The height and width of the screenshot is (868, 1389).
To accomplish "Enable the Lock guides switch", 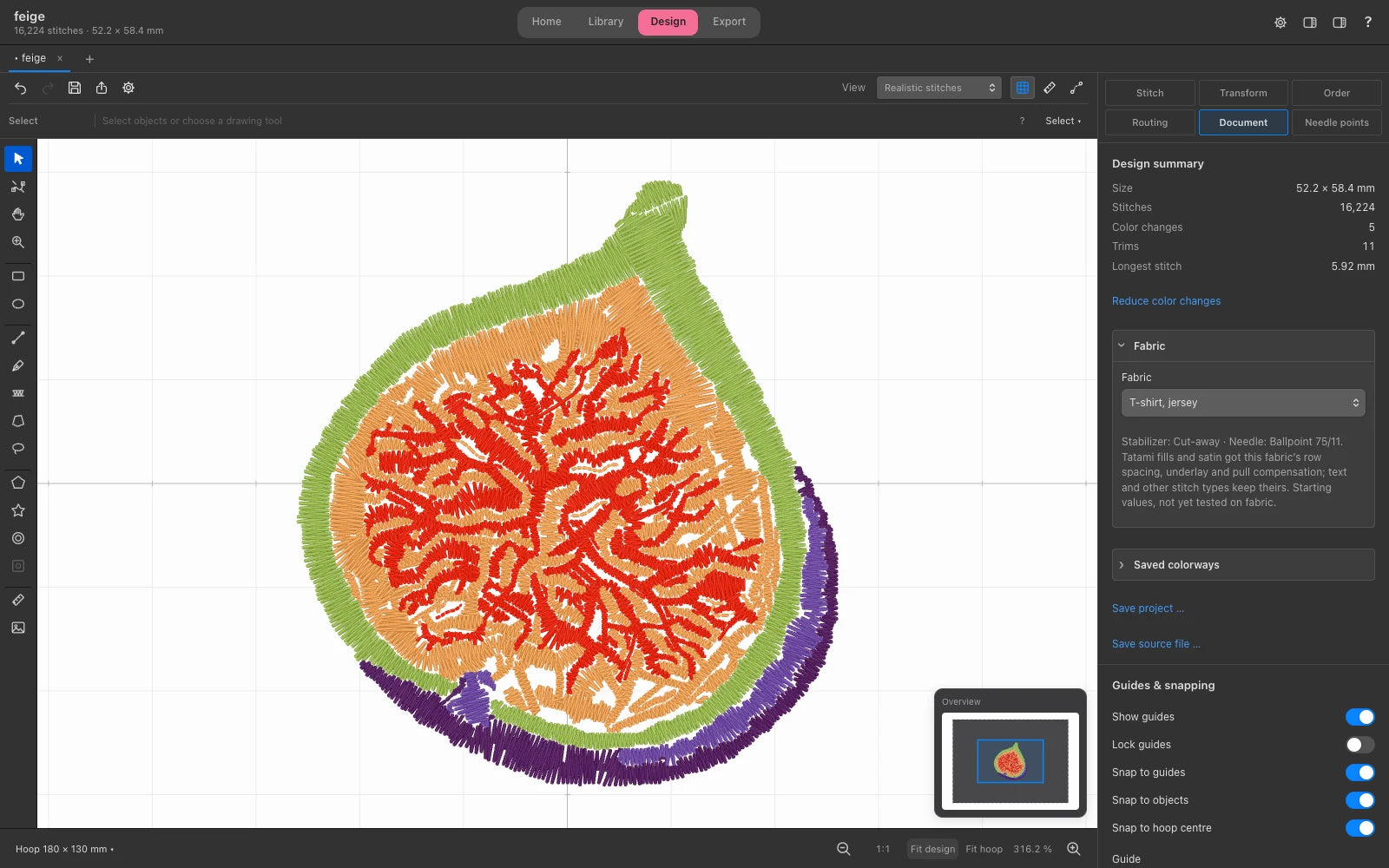I will [1359, 745].
